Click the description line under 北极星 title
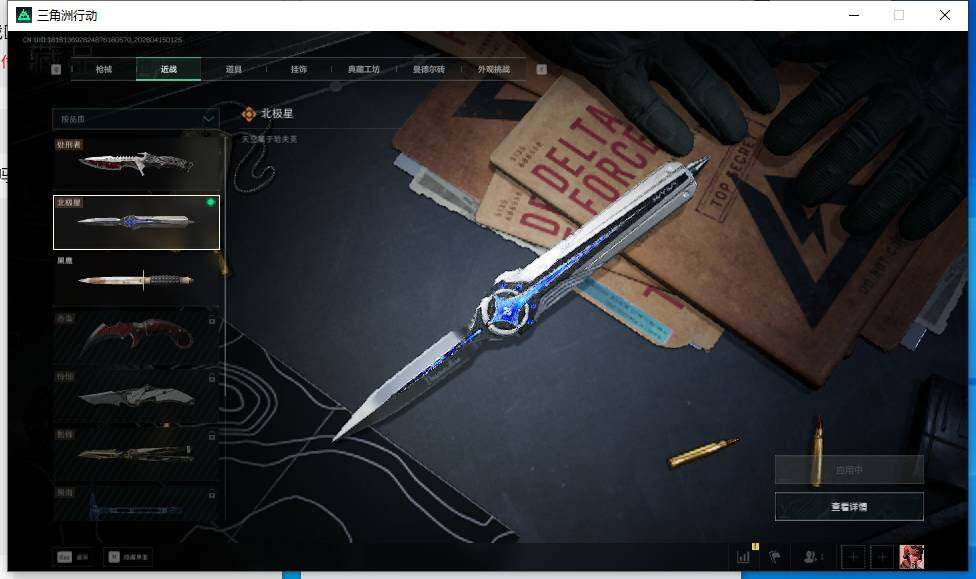The width and height of the screenshot is (976, 579). click(x=270, y=139)
